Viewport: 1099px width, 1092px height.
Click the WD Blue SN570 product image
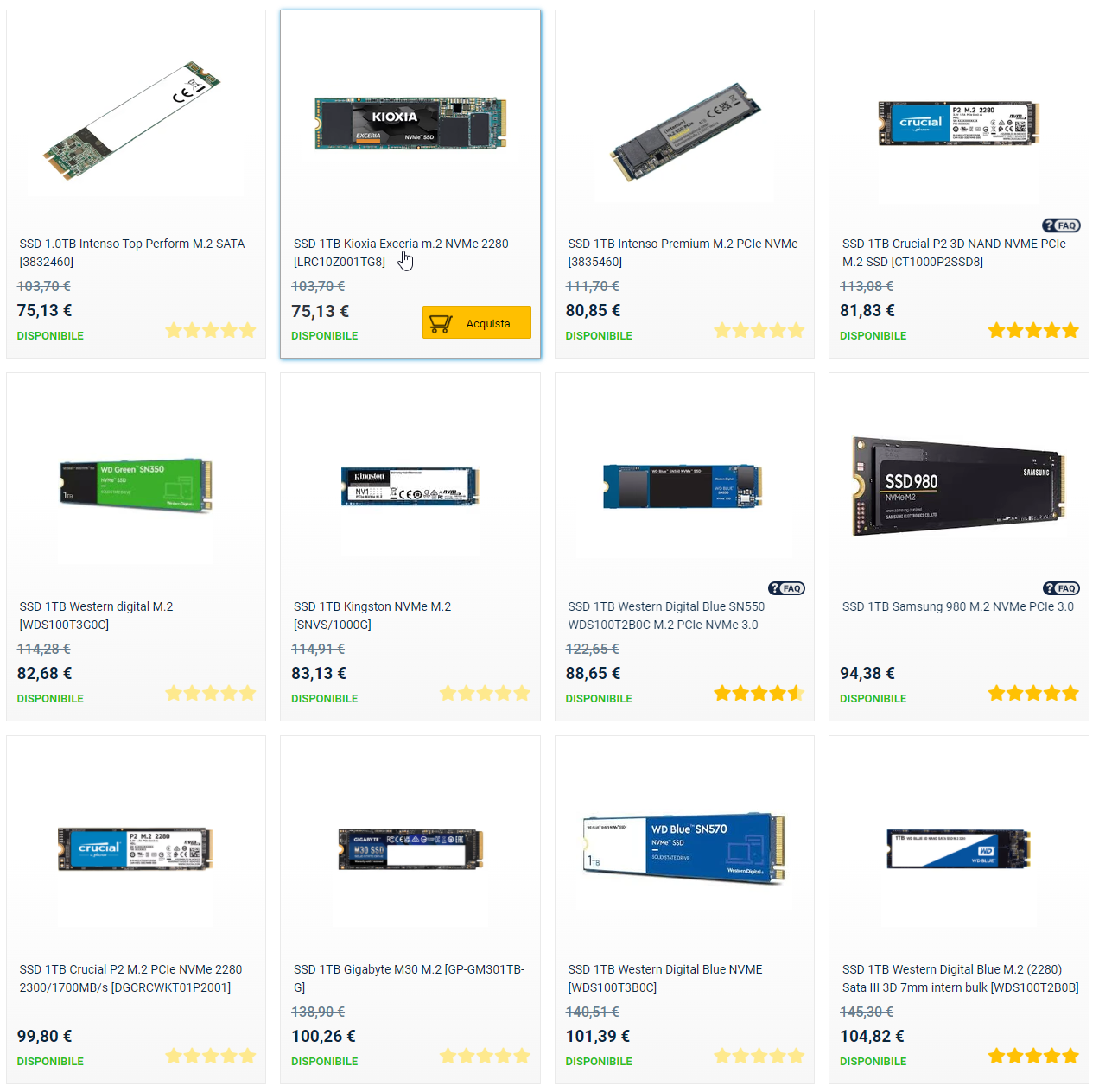(x=684, y=848)
